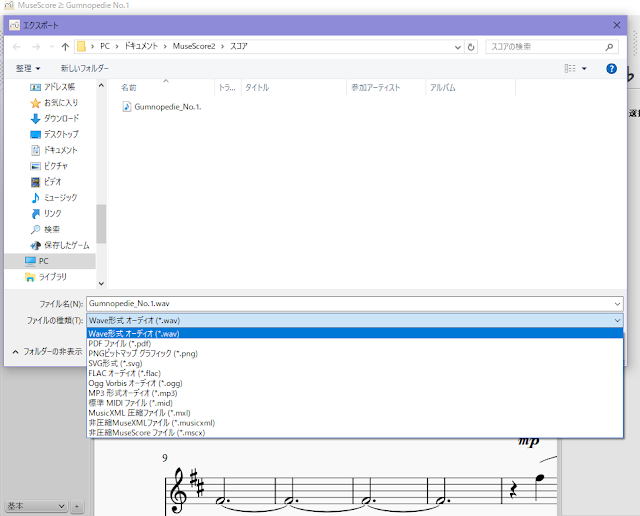Open ドキュメント in the sidebar
Image resolution: width=640 pixels, height=516 pixels.
[x=54, y=150]
